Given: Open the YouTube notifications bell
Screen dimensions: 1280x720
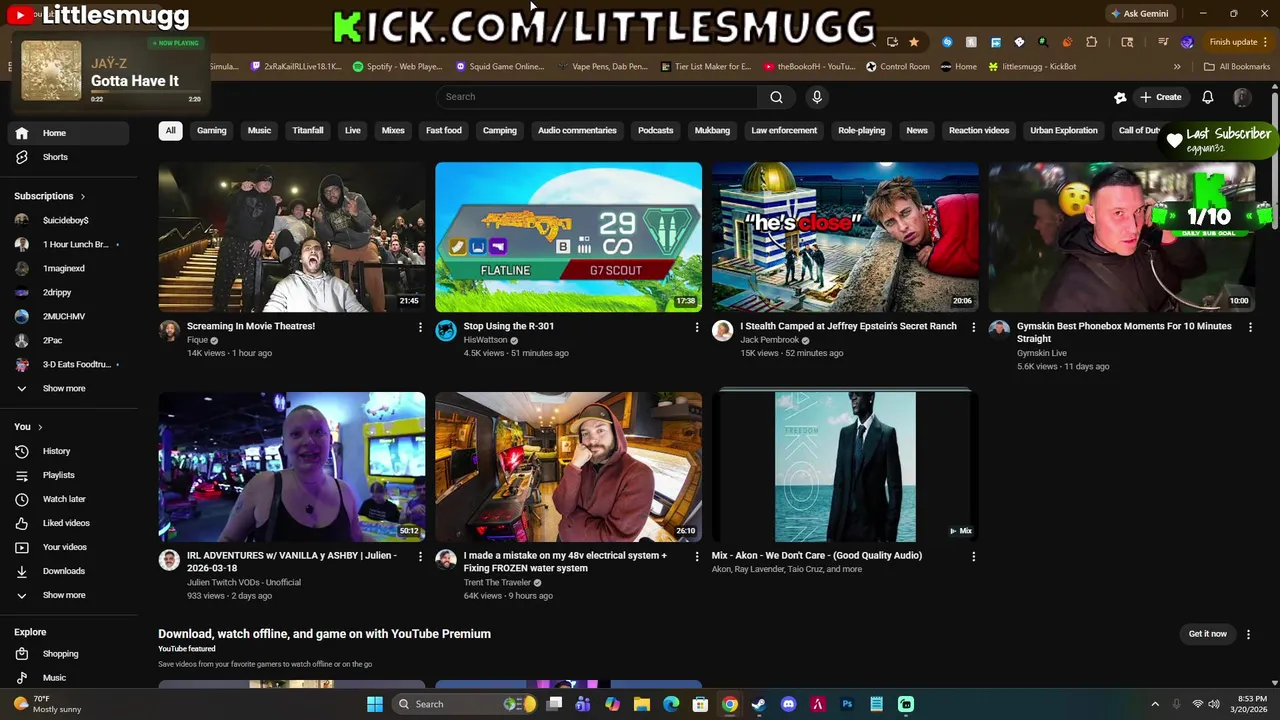Looking at the screenshot, I should (1208, 97).
